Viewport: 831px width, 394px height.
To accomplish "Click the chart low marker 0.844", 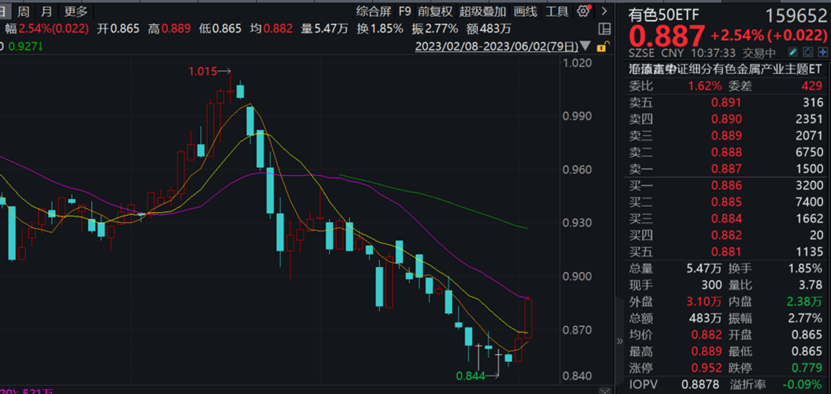I will (471, 376).
